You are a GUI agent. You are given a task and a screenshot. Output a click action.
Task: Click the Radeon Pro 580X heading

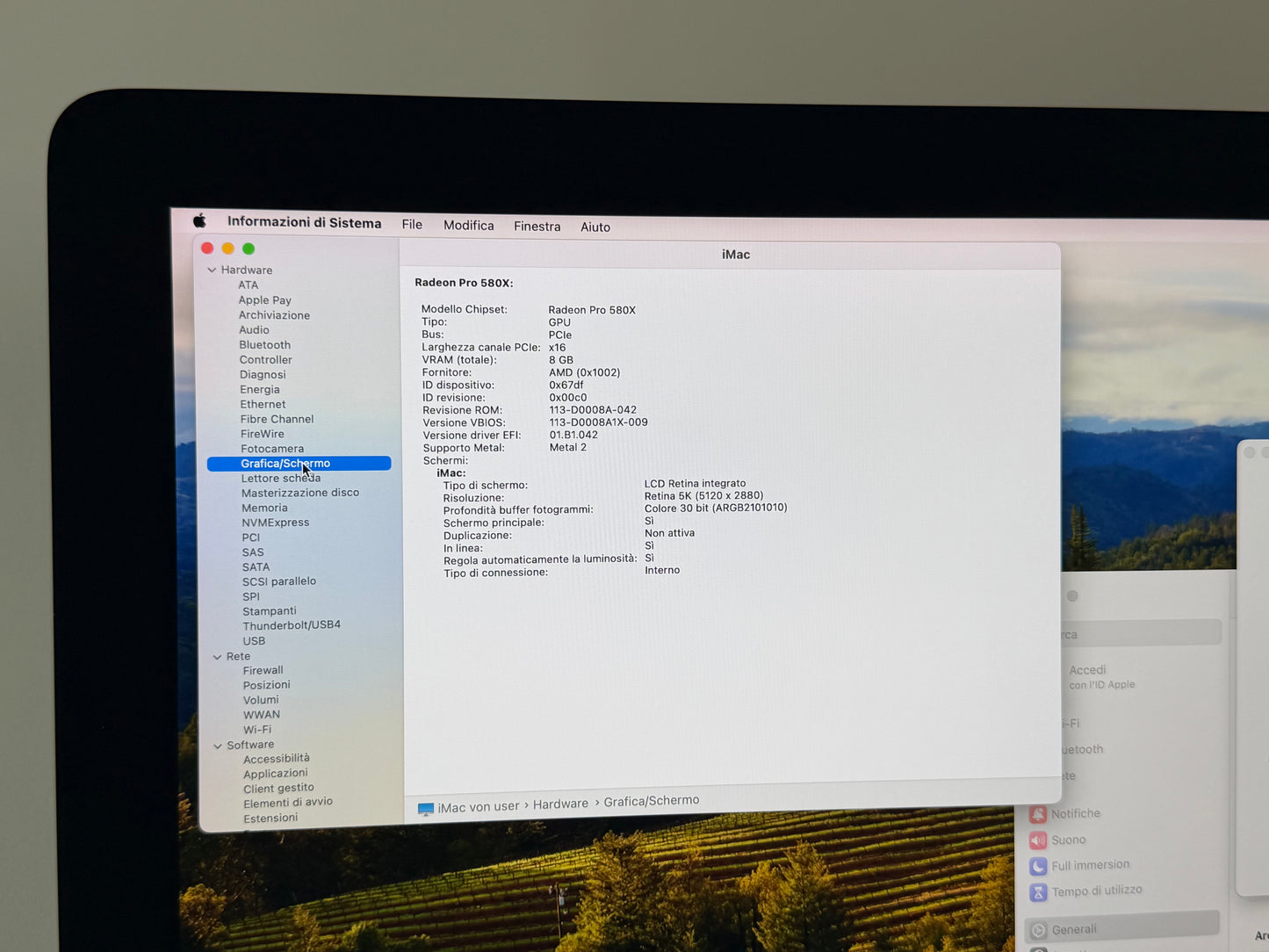[x=464, y=283]
